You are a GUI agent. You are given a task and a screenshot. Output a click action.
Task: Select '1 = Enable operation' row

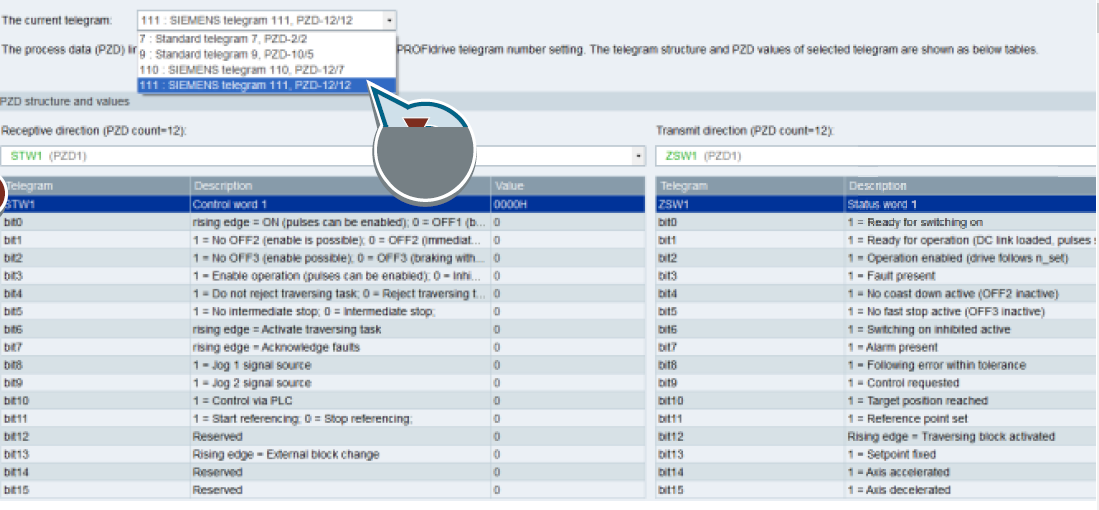(x=322, y=276)
